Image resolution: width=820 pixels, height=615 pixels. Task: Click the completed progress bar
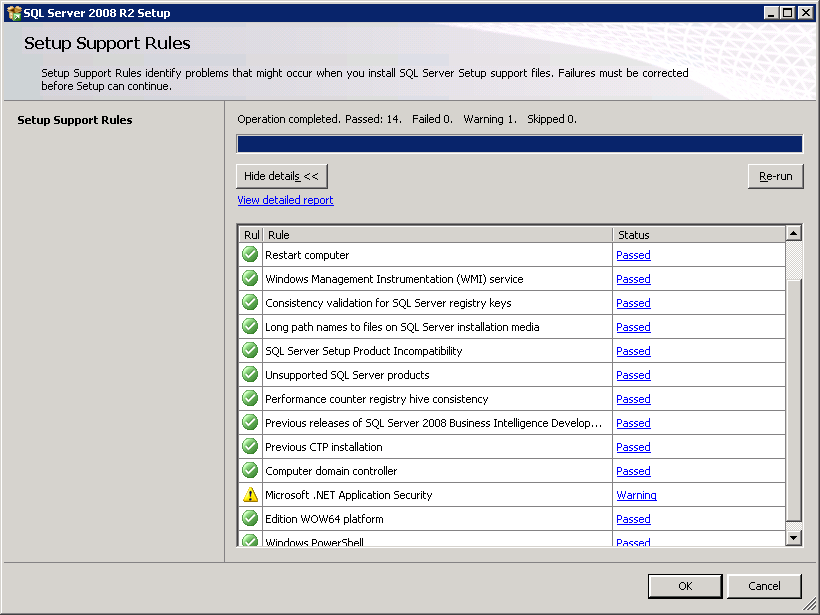coord(519,144)
